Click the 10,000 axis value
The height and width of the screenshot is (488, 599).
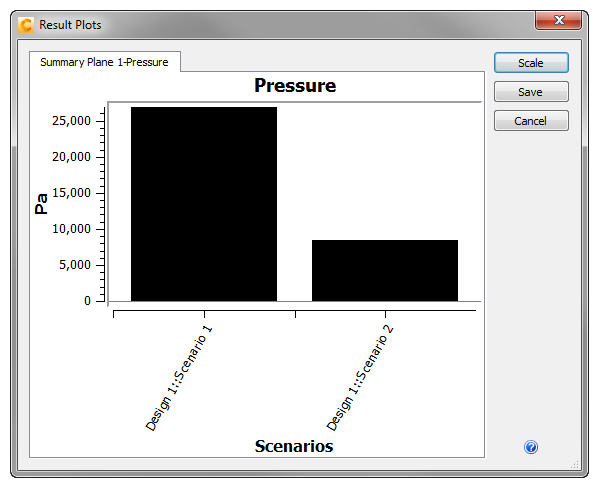pyautogui.click(x=71, y=229)
